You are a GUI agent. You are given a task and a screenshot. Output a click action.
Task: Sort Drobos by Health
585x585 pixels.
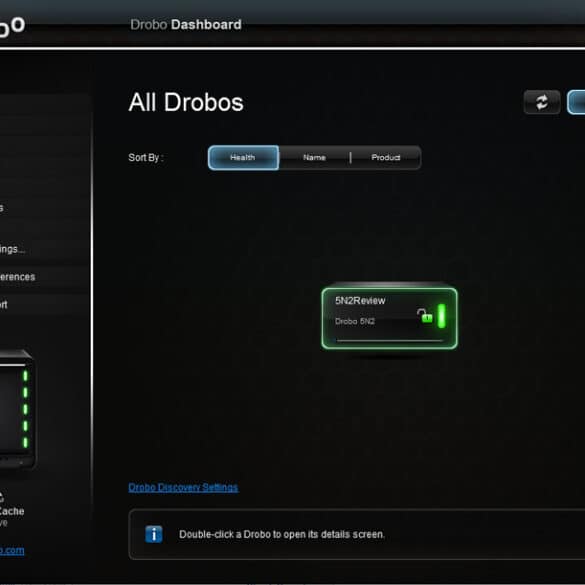pyautogui.click(x=243, y=157)
